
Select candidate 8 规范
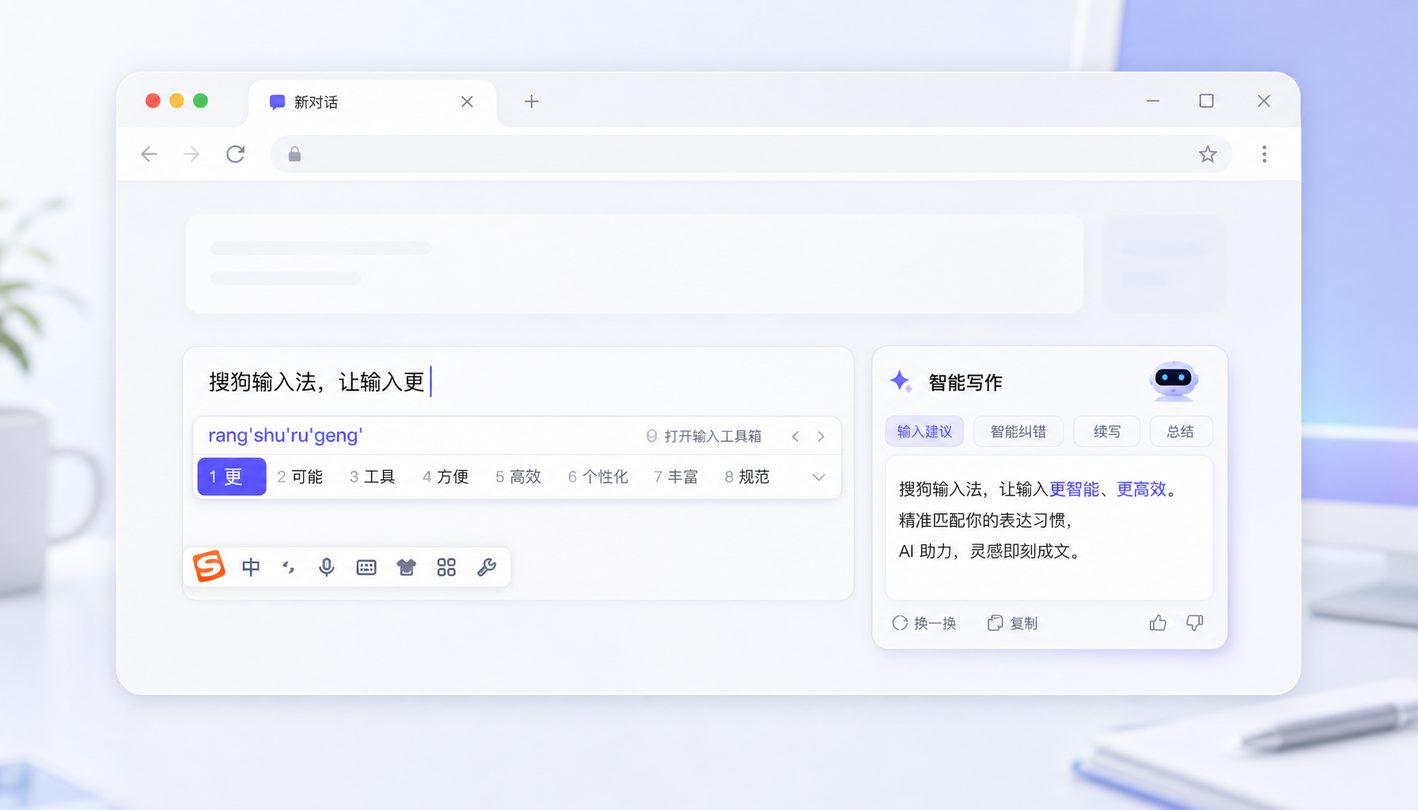(x=747, y=477)
